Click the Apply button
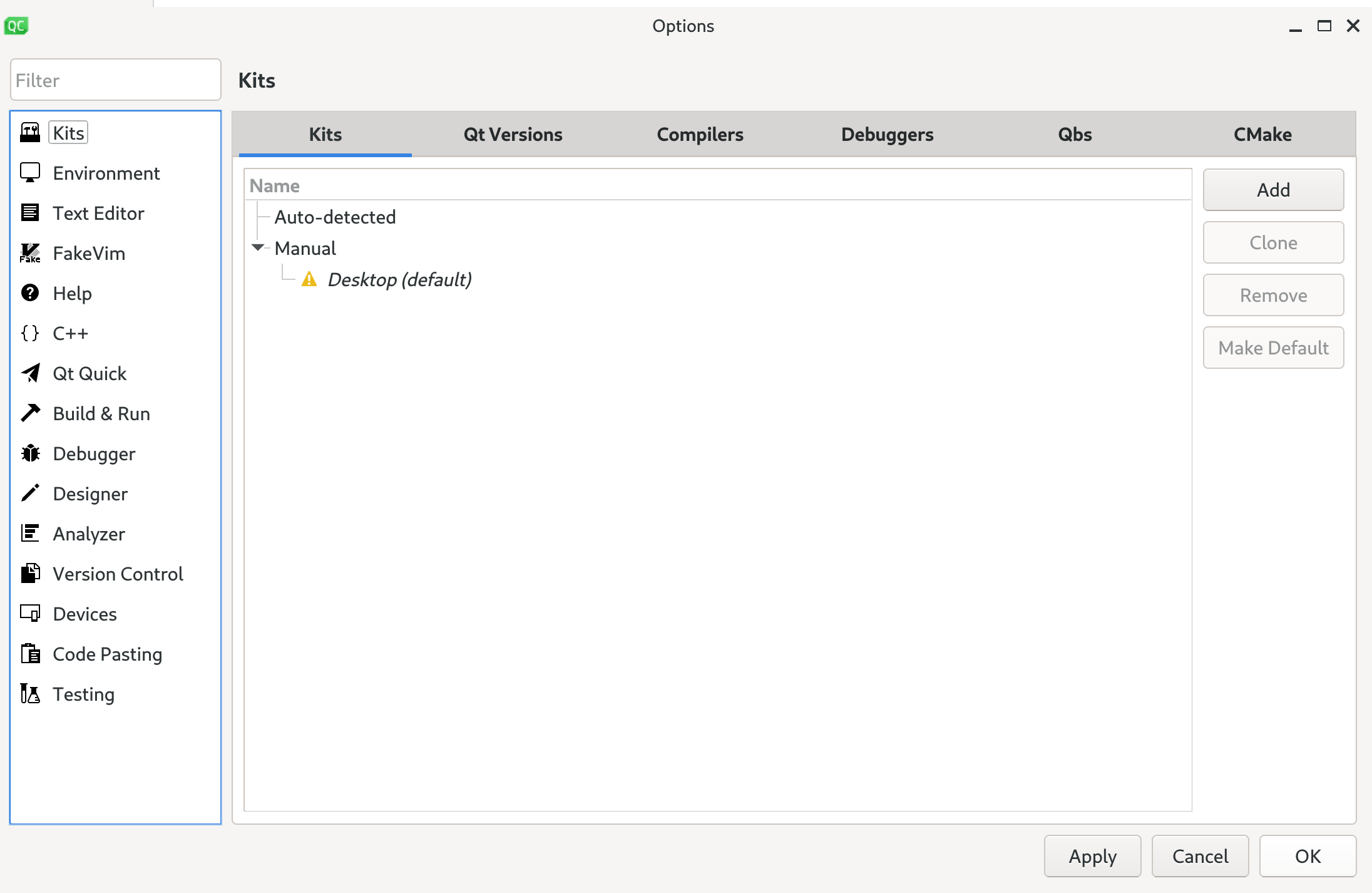 (1092, 856)
